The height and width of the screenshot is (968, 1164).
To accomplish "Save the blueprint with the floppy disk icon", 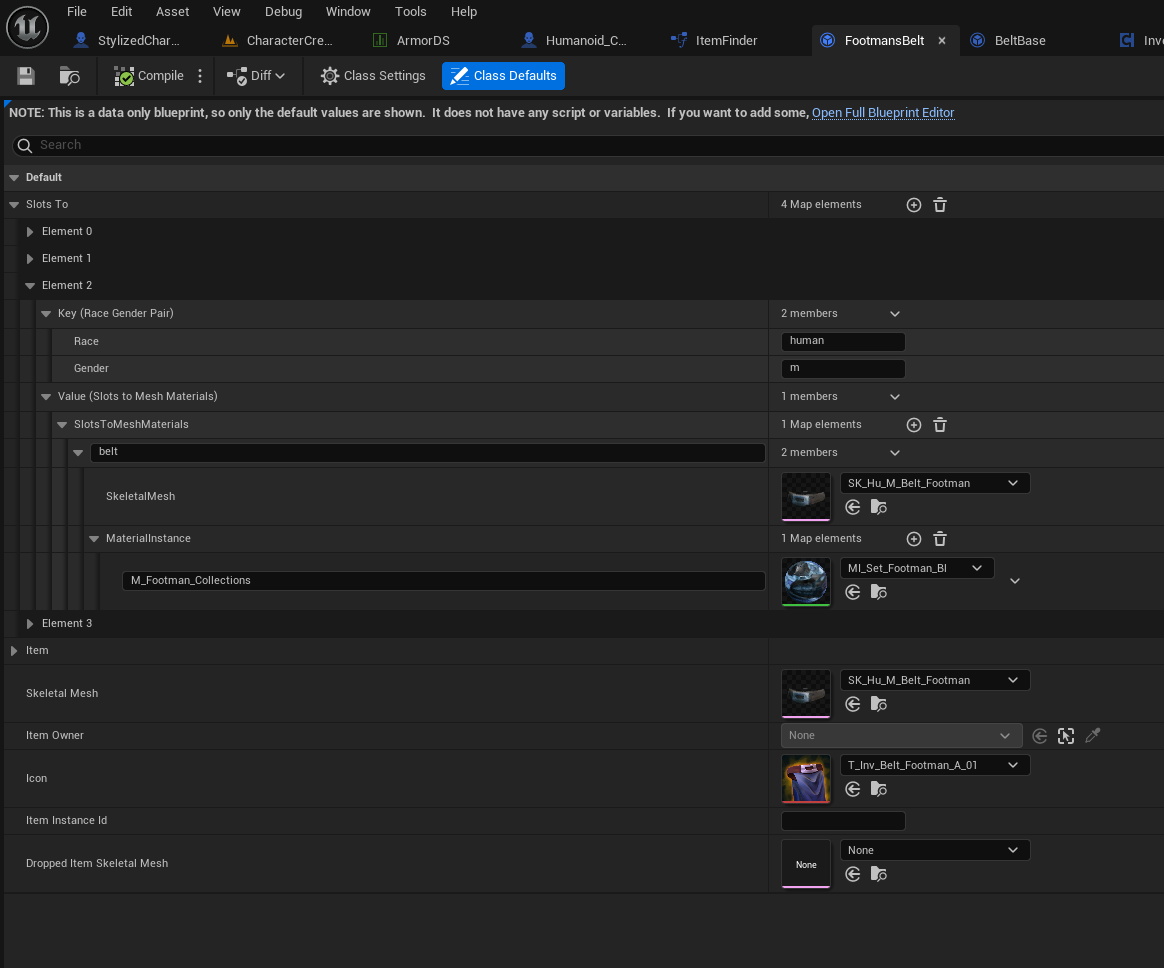I will 26,76.
